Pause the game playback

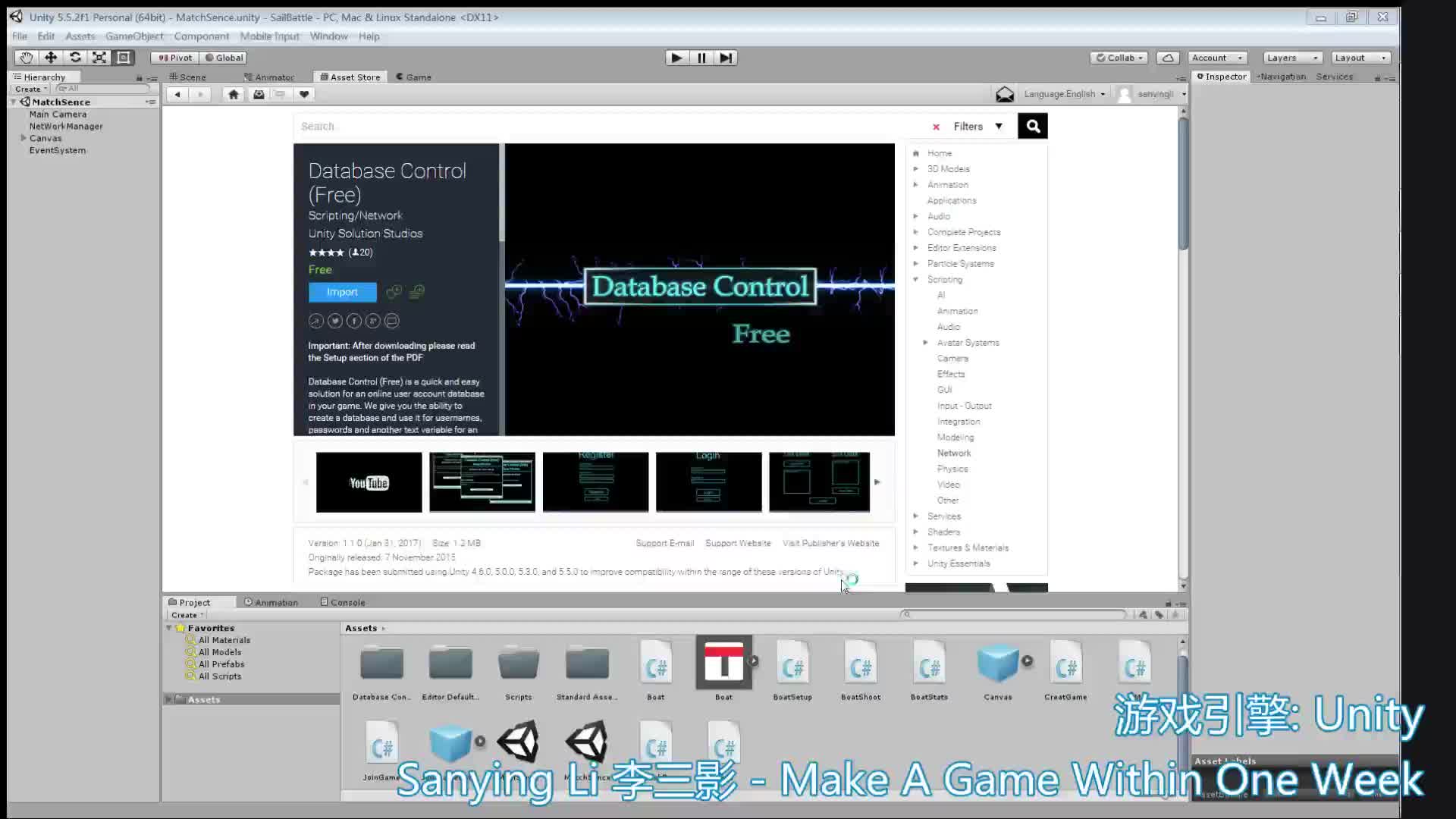(x=701, y=58)
